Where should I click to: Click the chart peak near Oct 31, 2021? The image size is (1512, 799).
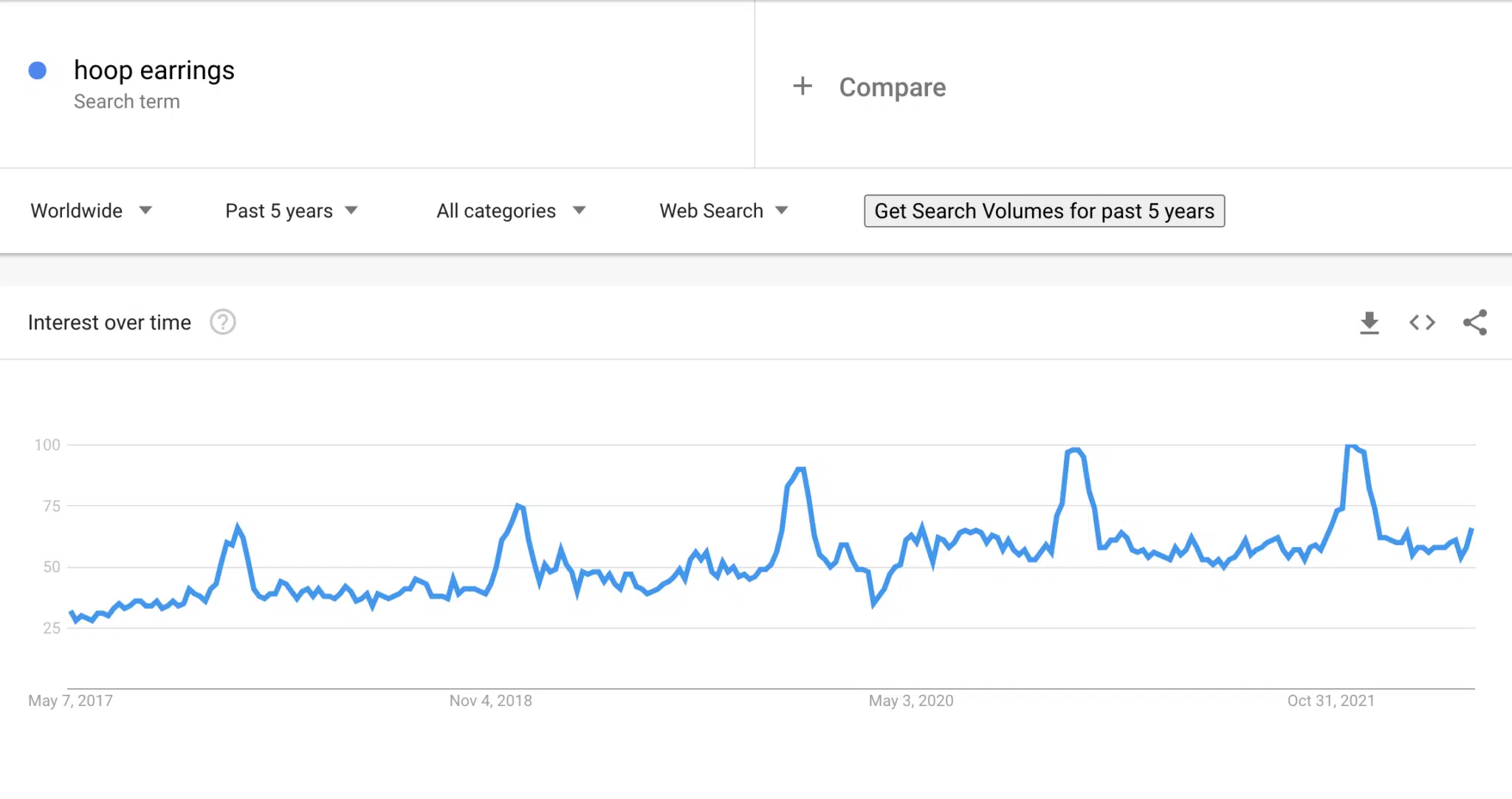[1352, 446]
